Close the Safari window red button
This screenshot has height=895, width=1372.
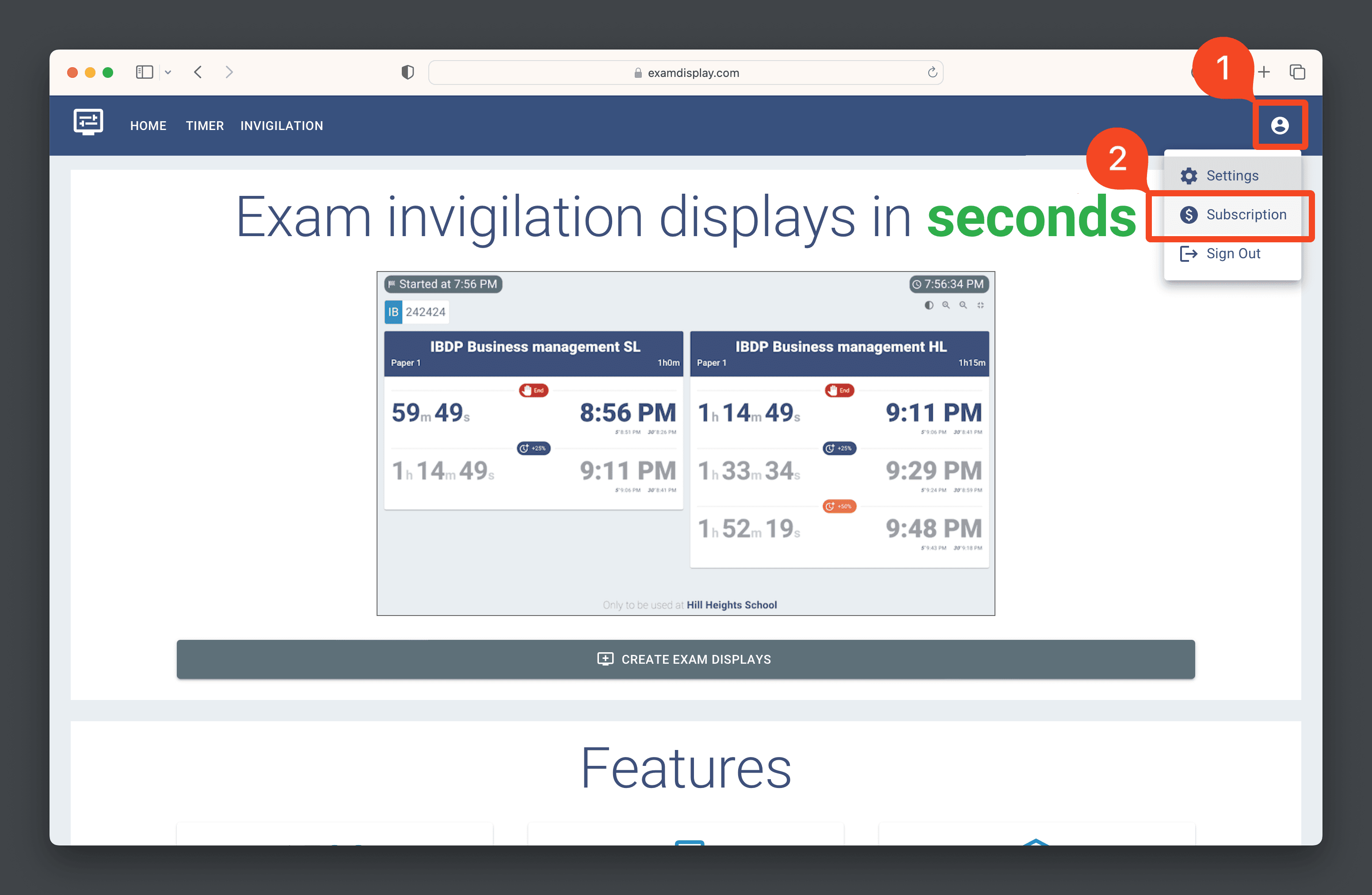coord(72,72)
